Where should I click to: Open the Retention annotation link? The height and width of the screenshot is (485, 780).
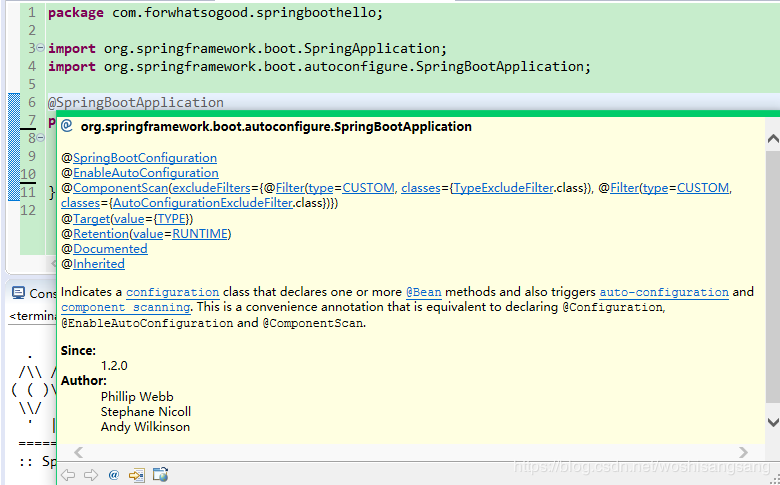pyautogui.click(x=100, y=234)
